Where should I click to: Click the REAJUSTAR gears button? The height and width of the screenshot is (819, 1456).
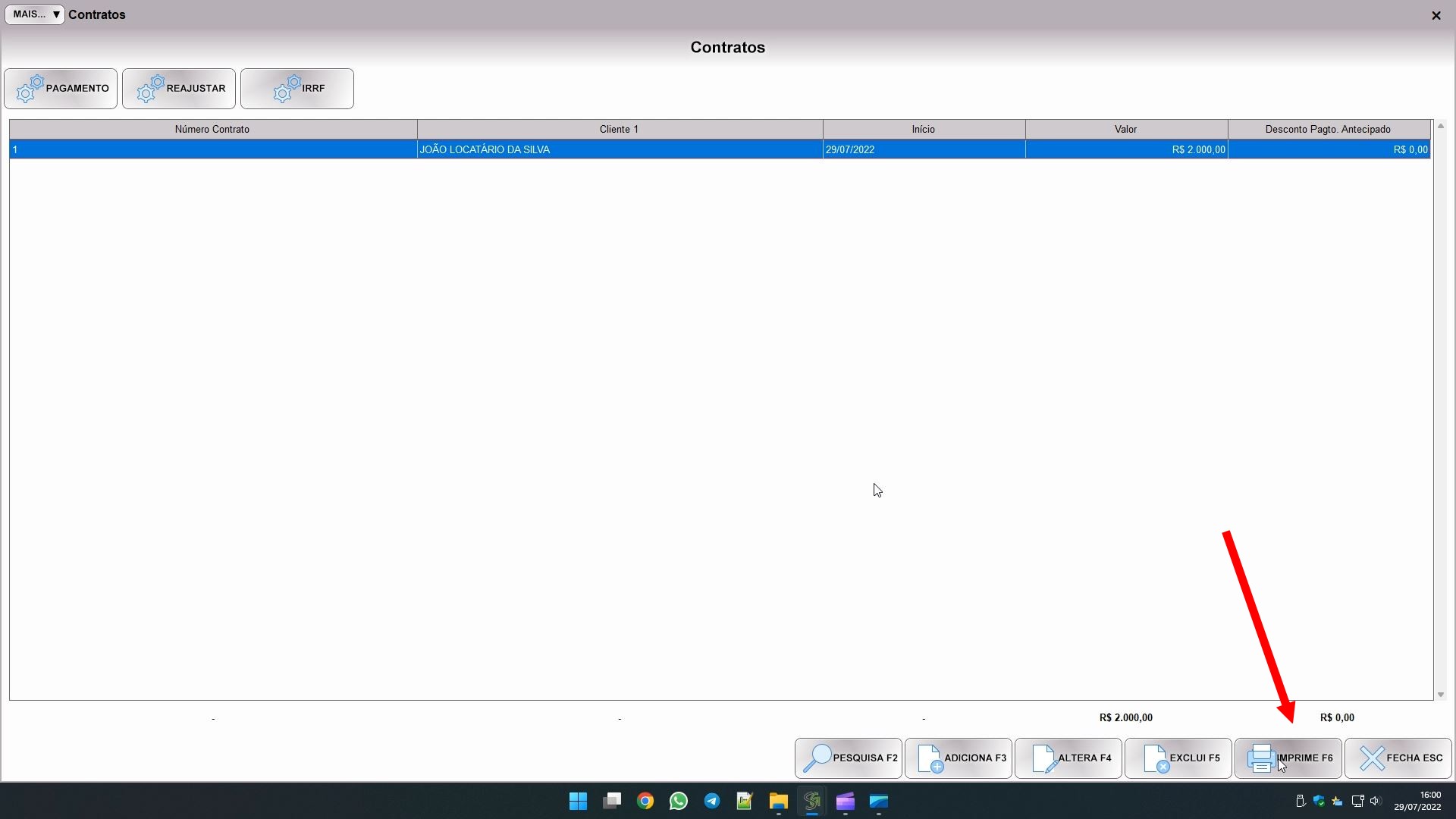[179, 89]
